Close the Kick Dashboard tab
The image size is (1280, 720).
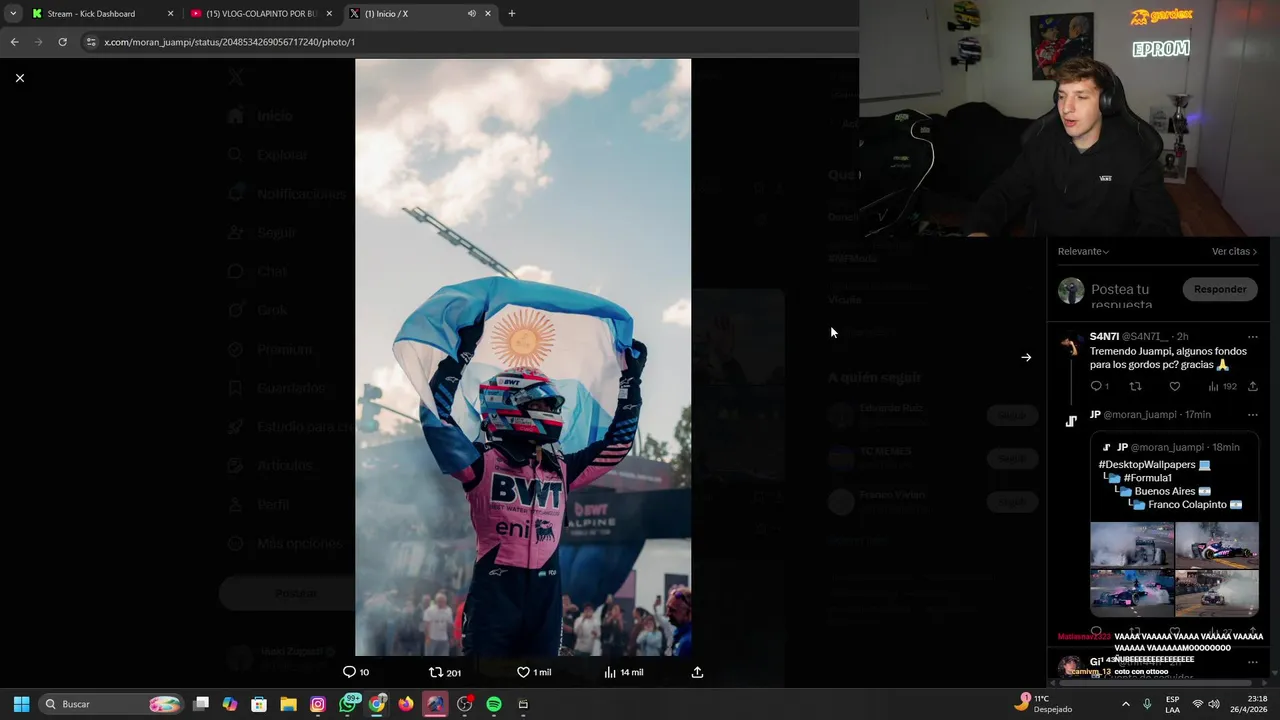click(170, 14)
